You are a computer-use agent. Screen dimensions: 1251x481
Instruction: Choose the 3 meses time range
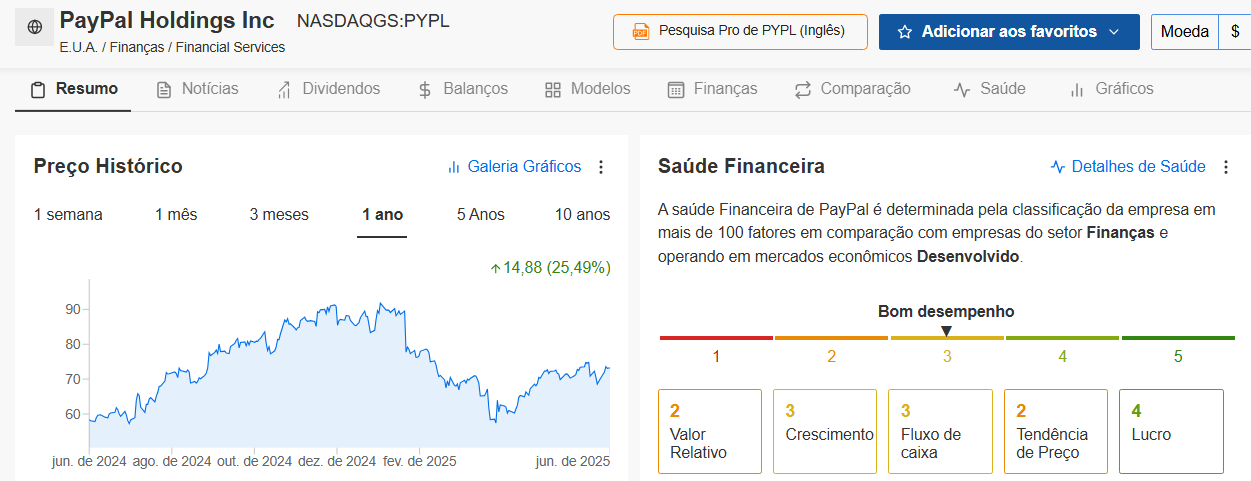coord(279,215)
